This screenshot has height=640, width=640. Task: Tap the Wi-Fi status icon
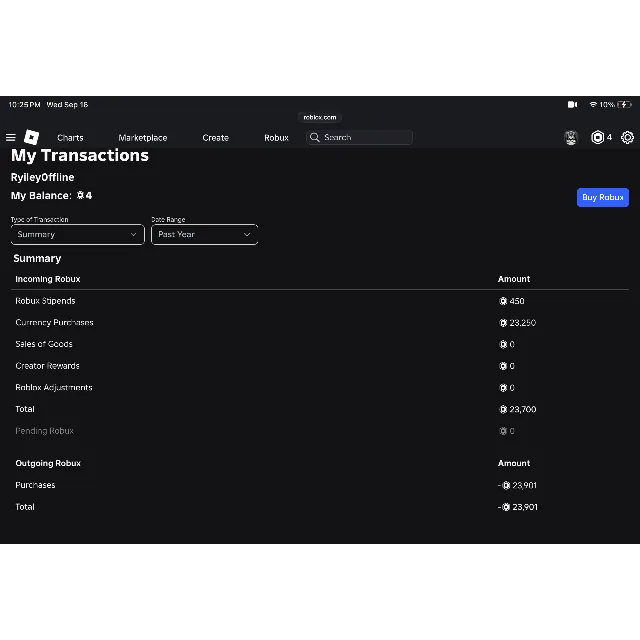[593, 105]
